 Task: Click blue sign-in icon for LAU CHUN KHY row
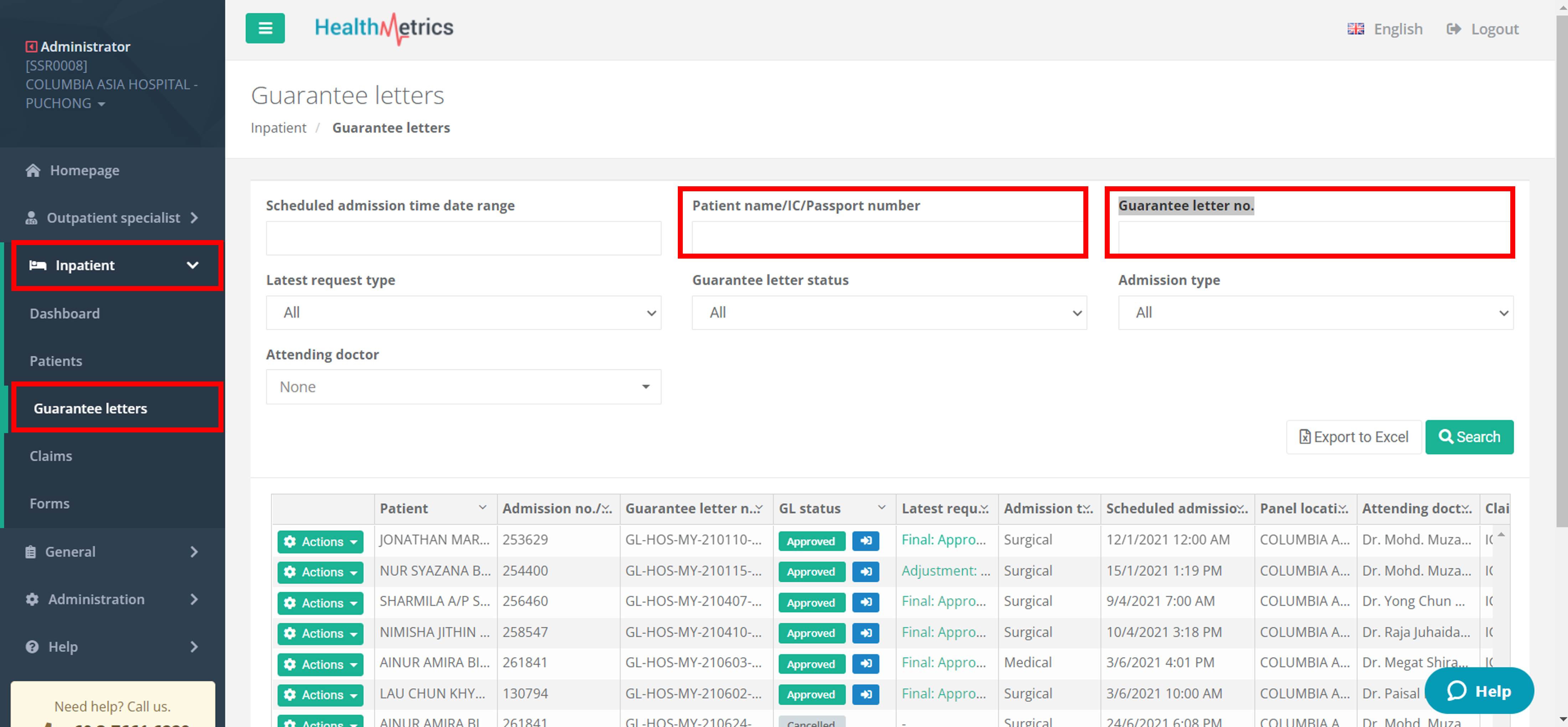point(866,694)
